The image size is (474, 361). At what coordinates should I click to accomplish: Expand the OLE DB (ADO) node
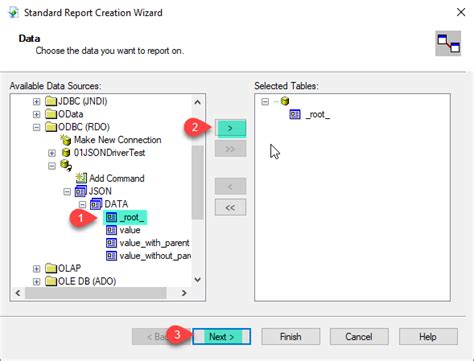(36, 281)
